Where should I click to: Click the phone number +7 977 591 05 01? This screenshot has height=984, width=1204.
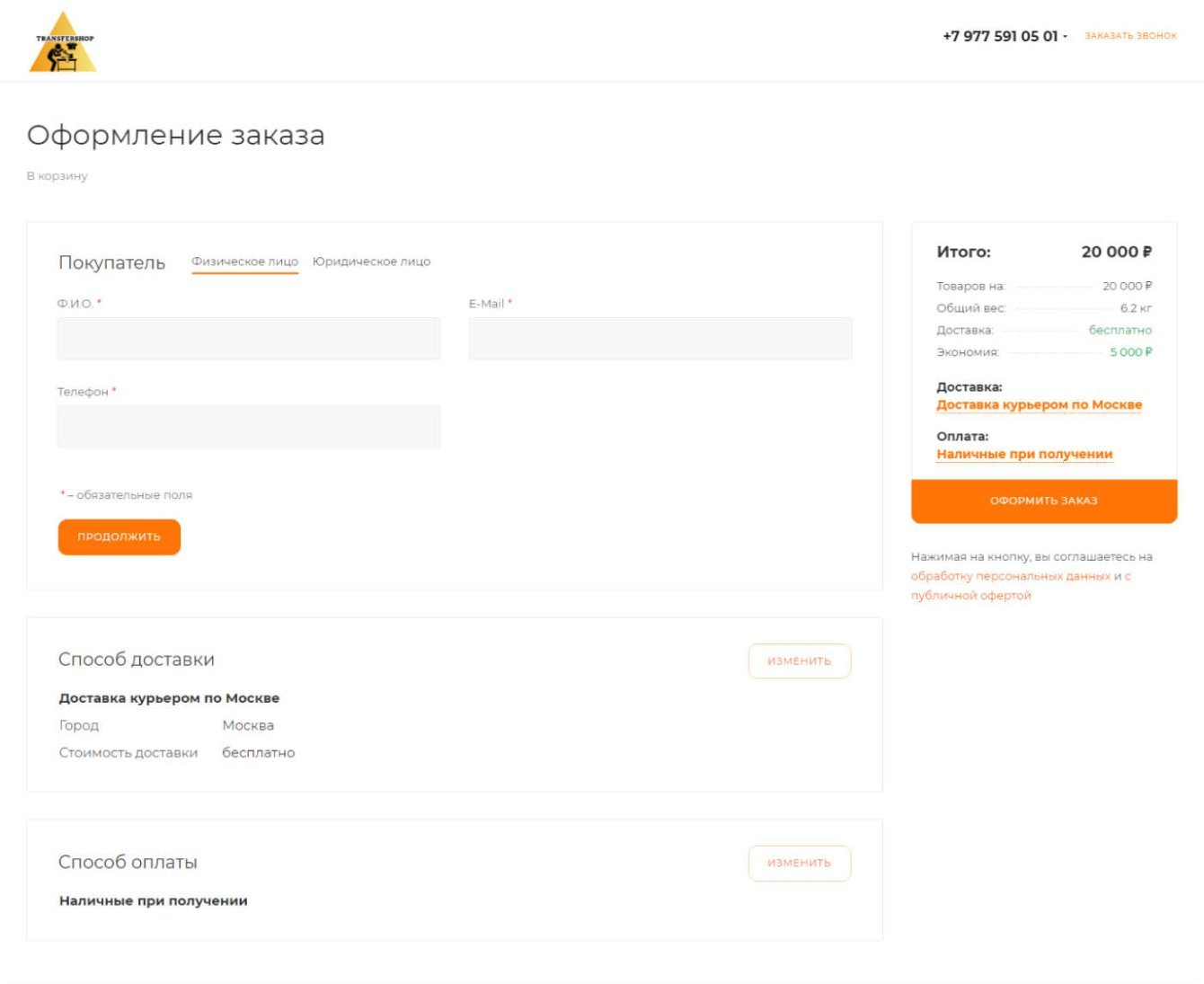pyautogui.click(x=999, y=37)
